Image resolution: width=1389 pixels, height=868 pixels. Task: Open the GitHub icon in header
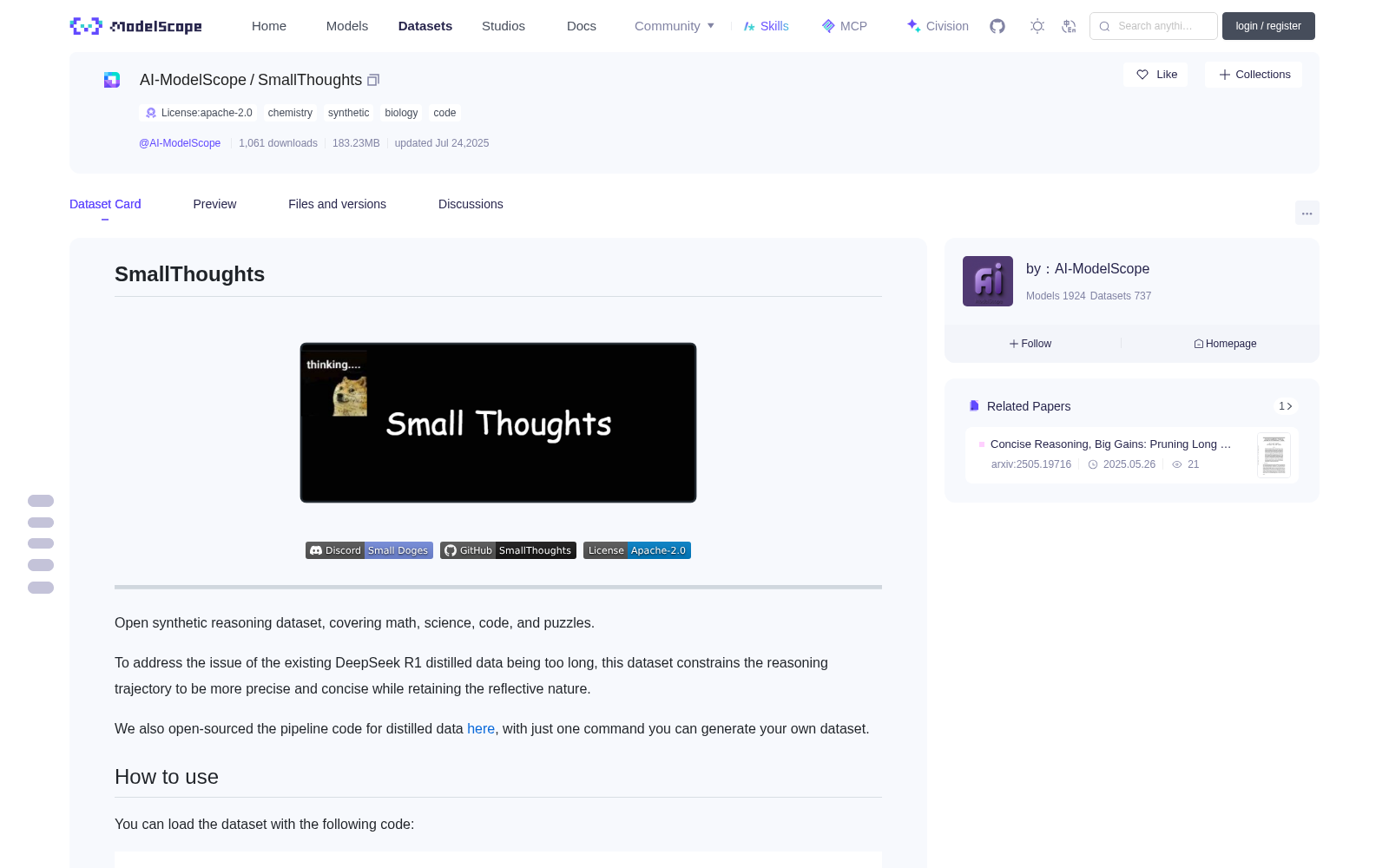point(997,26)
